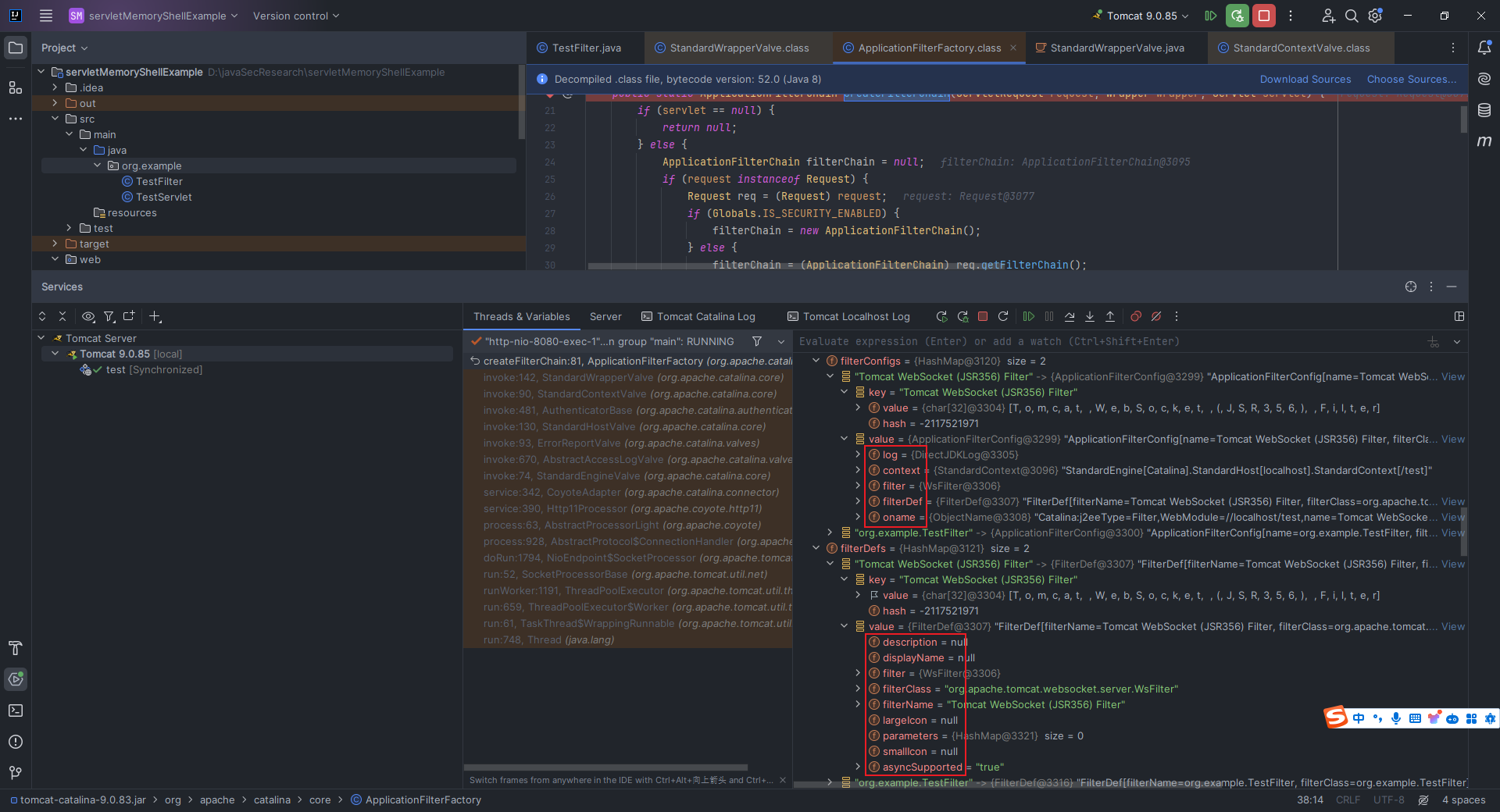Click the Evaluate expression input field

[x=1109, y=341]
